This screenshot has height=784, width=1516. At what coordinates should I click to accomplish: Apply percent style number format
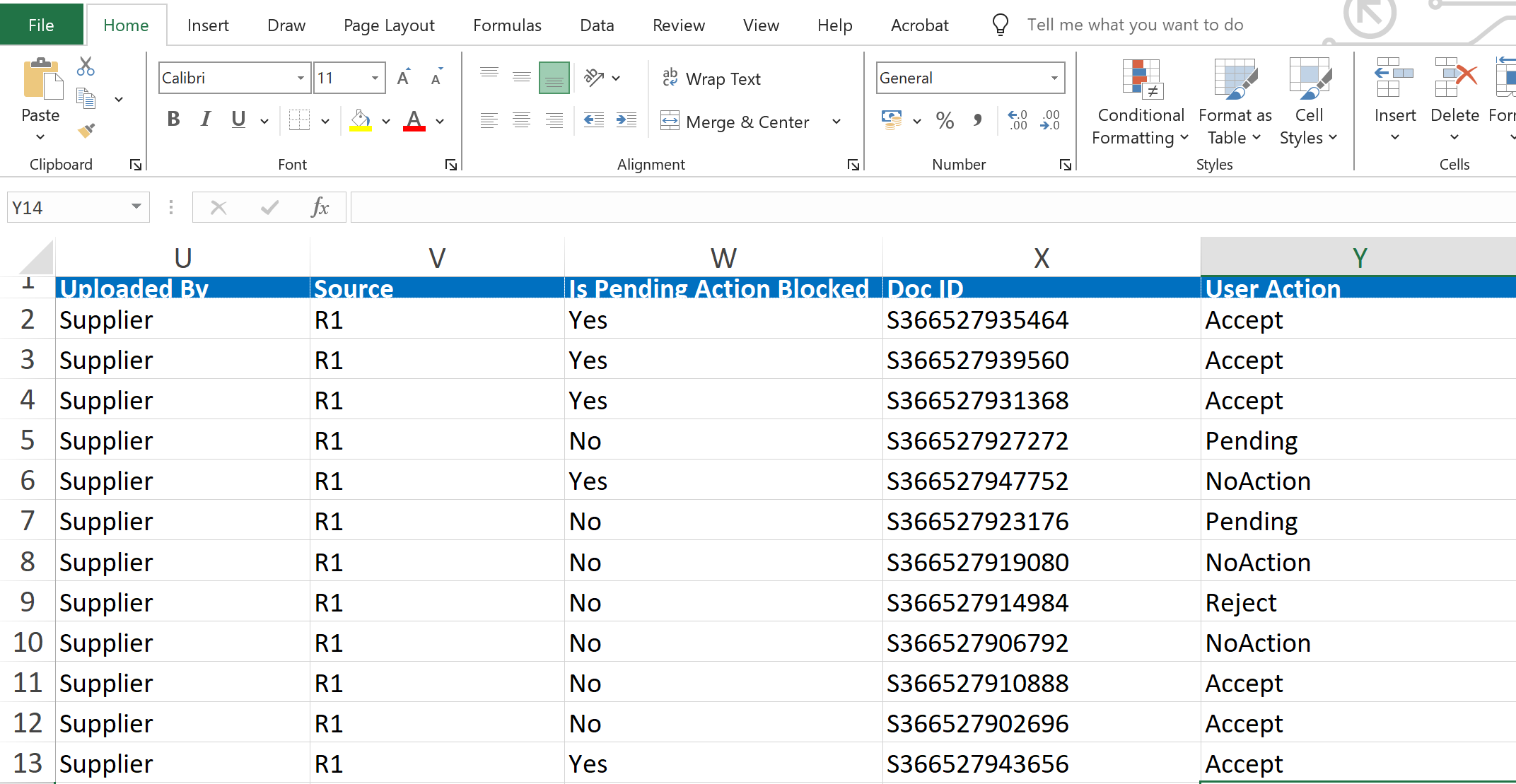(945, 121)
